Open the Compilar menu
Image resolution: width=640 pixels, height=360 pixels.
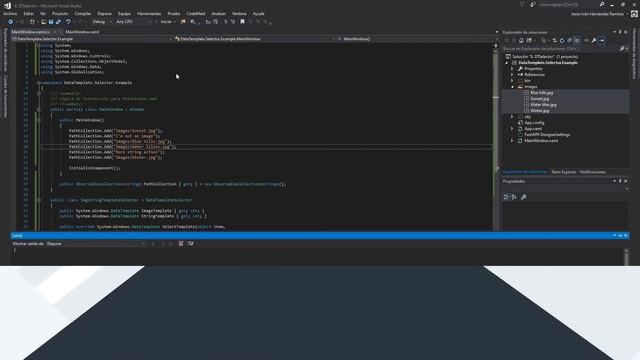point(83,13)
